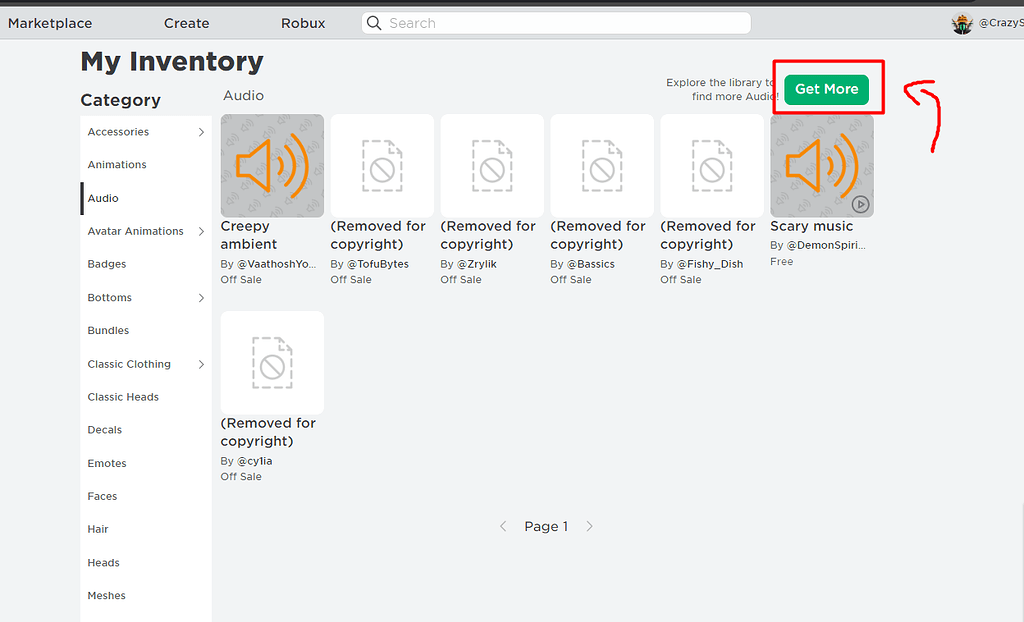Image resolution: width=1024 pixels, height=622 pixels.
Task: Visit creator @TofuBytes profile link
Action: click(x=377, y=264)
